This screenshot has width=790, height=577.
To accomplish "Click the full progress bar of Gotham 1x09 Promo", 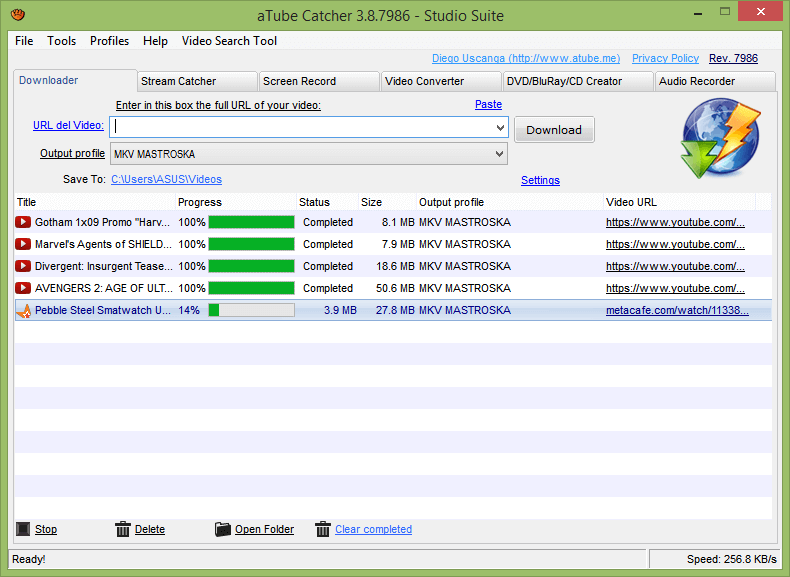I will click(251, 222).
